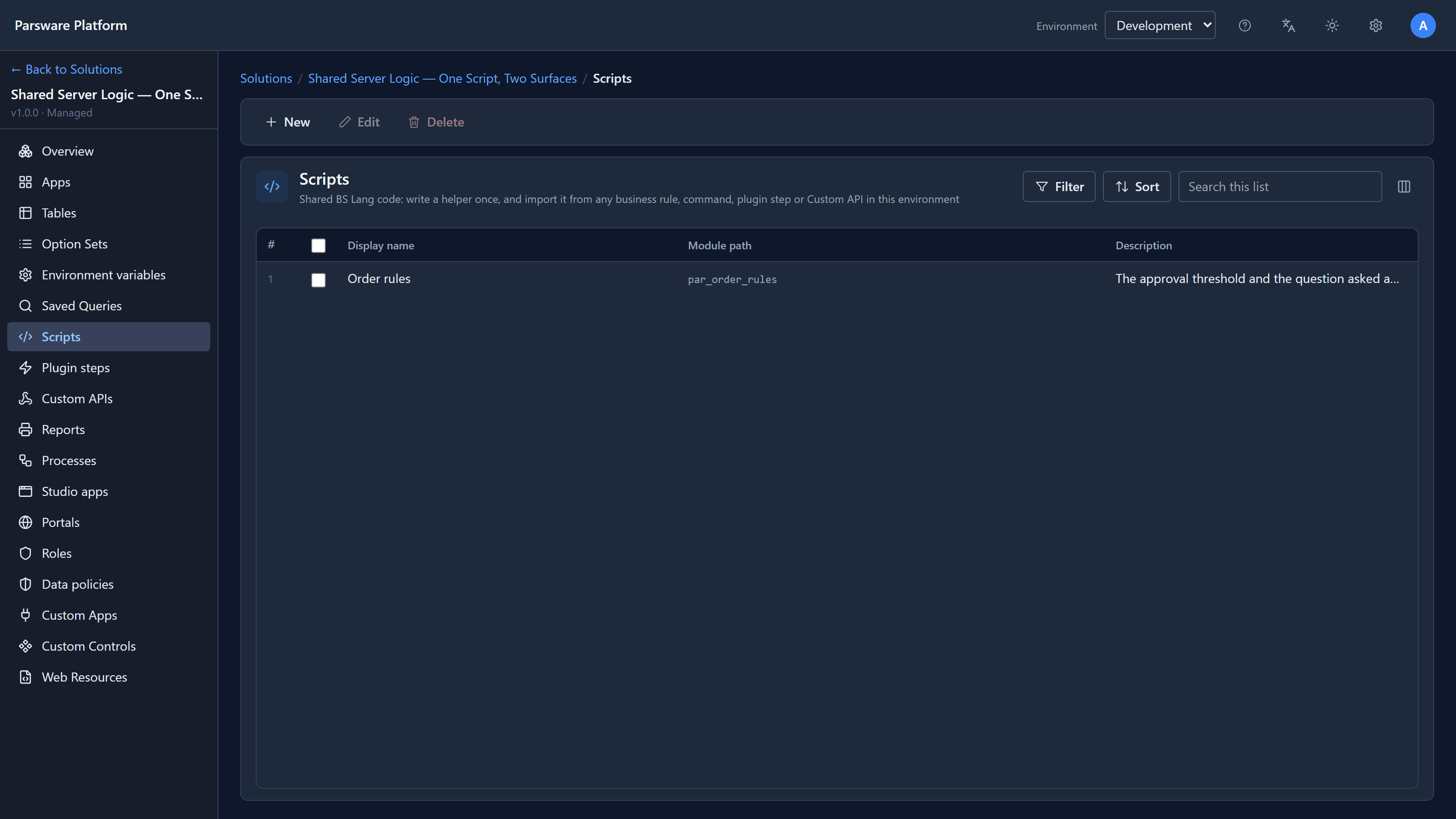Click Solutions breadcrumb link
This screenshot has width=1456, height=819.
click(x=266, y=79)
